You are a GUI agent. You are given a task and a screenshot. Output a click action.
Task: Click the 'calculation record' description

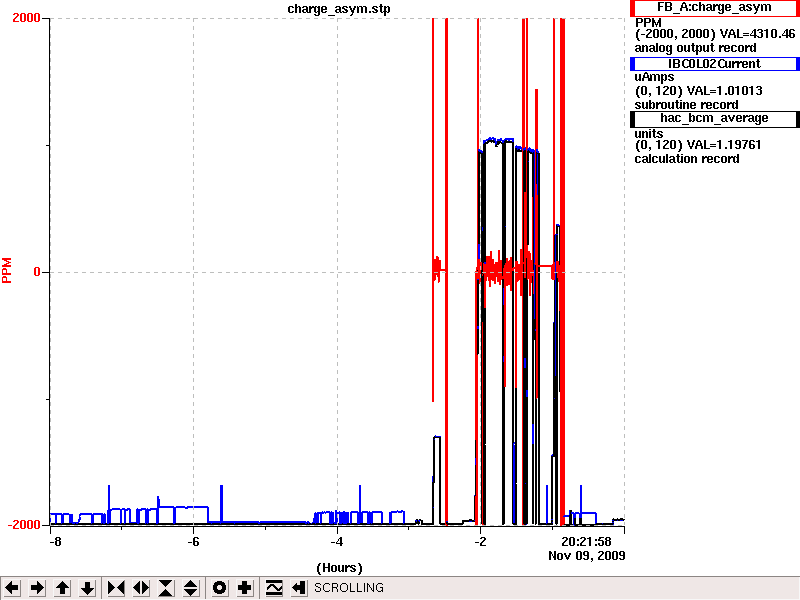(687, 159)
